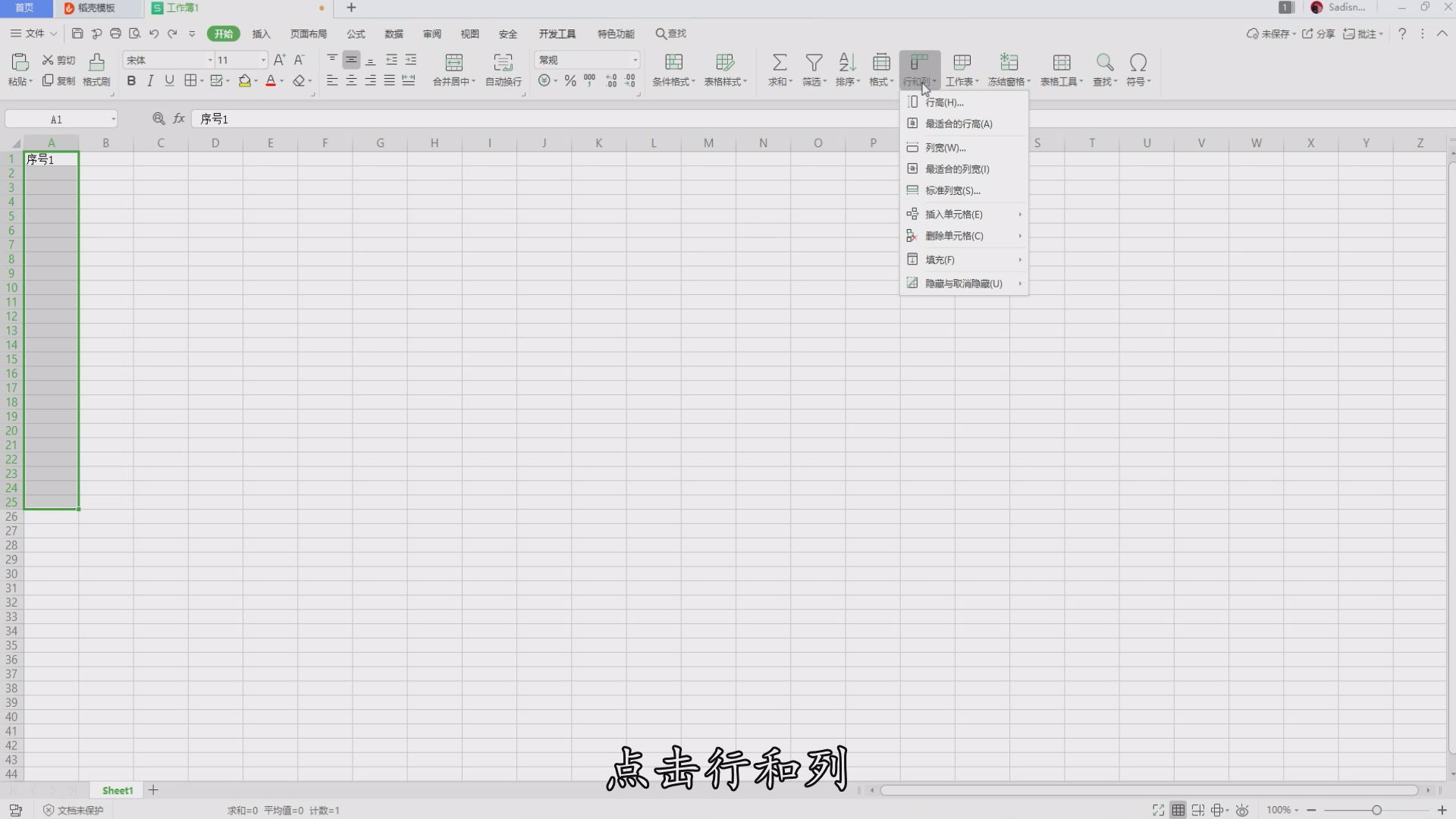Select 行高(H)... menu item
The image size is (1456, 819).
click(x=964, y=102)
